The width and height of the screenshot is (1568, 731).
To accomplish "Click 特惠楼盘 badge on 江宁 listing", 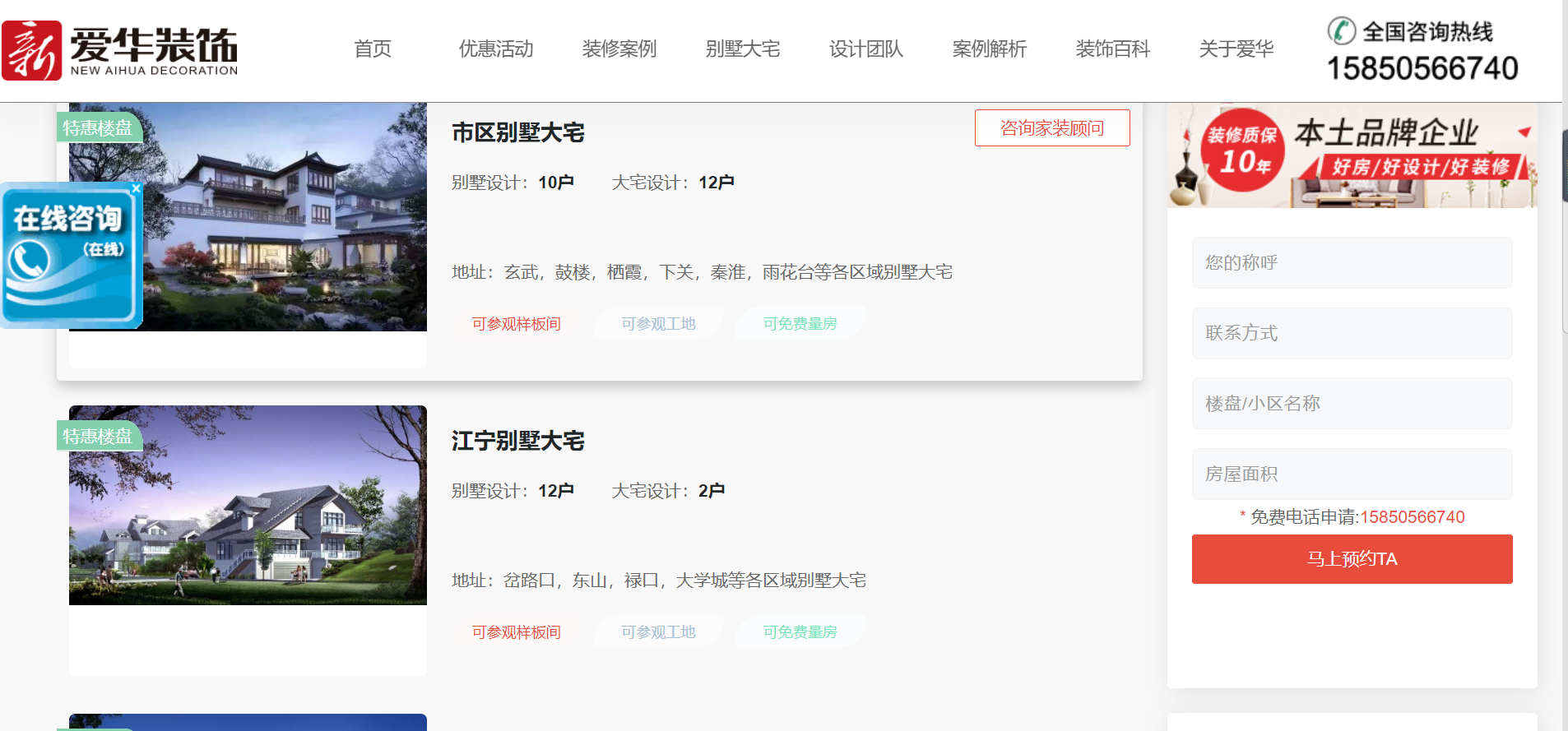I will pos(99,437).
